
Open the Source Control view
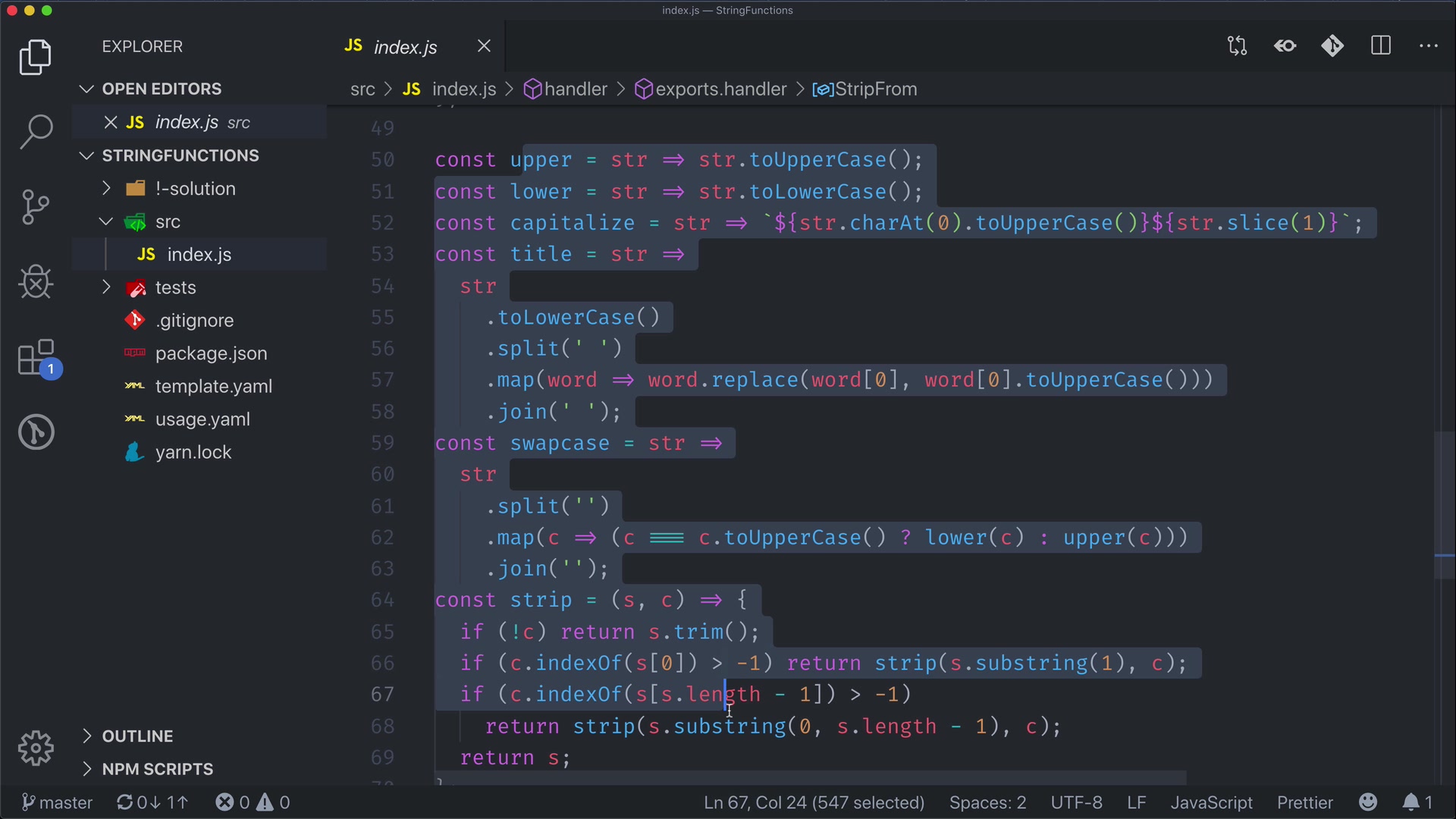tap(36, 207)
